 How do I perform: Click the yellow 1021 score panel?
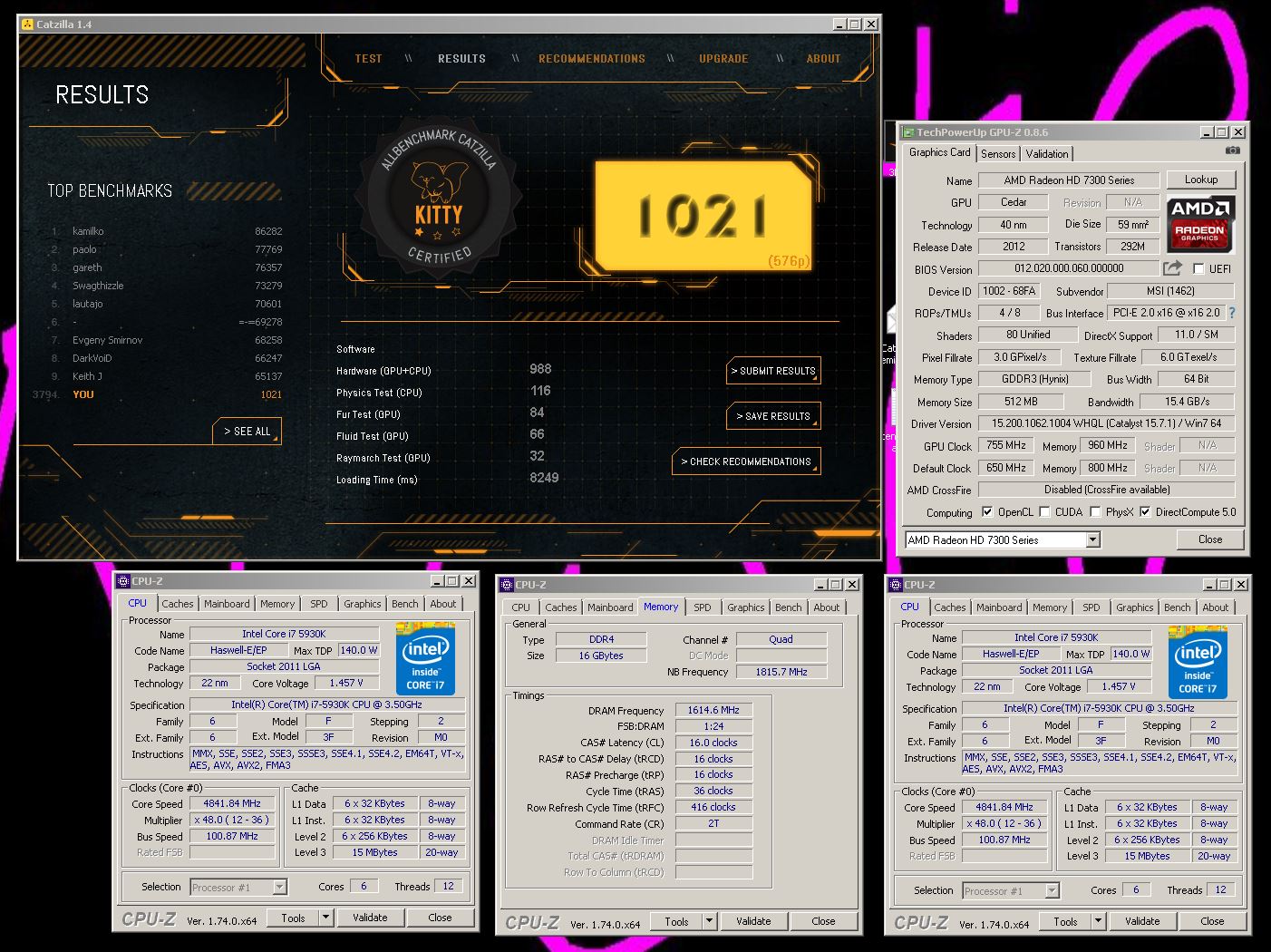pos(703,216)
